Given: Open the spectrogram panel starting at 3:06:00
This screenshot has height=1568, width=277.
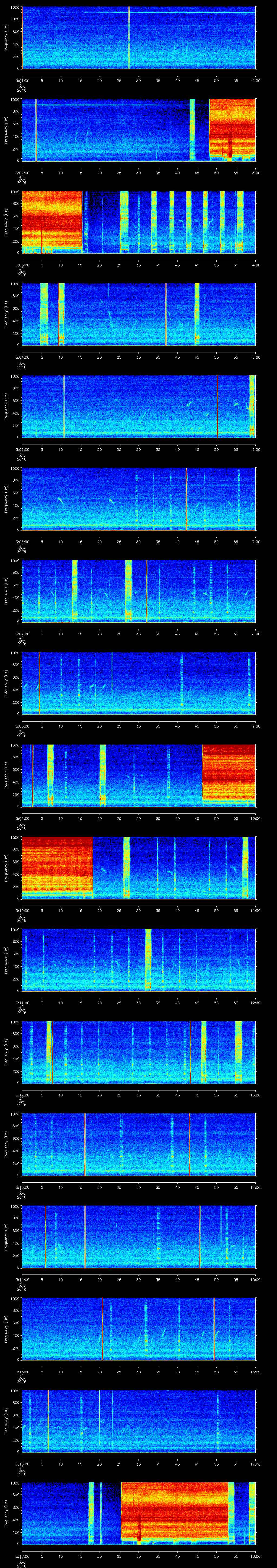Looking at the screenshot, I should [138, 499].
